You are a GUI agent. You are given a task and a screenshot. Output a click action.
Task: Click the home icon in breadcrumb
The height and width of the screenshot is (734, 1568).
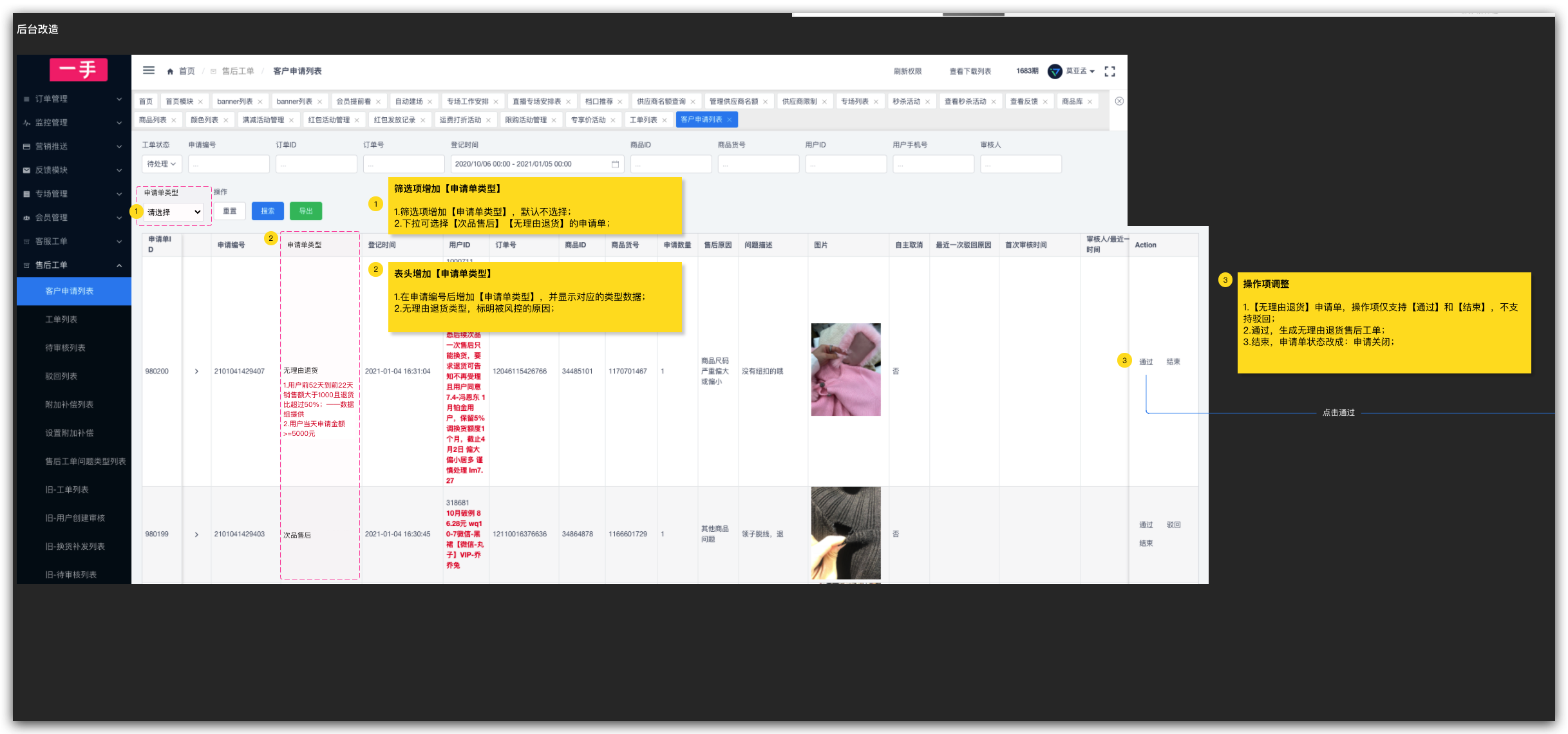pyautogui.click(x=170, y=71)
